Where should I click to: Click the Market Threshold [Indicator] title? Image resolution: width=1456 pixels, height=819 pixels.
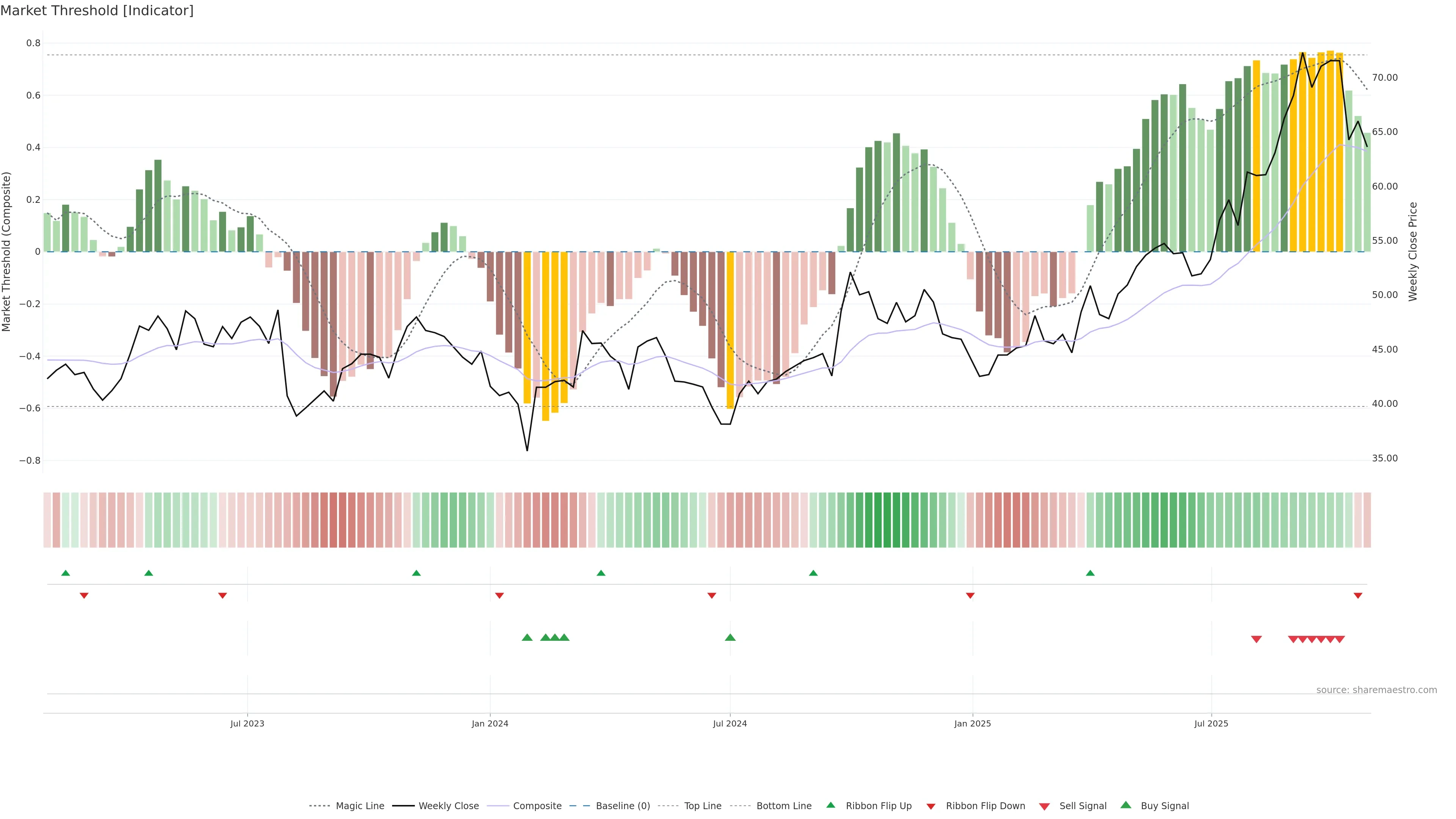click(x=97, y=11)
